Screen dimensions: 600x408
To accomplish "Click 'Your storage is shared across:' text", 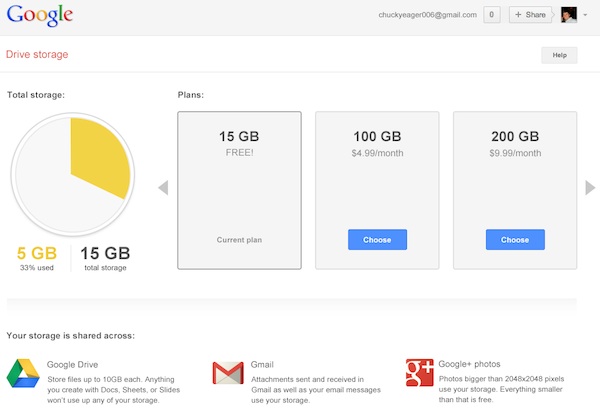I will coord(71,336).
